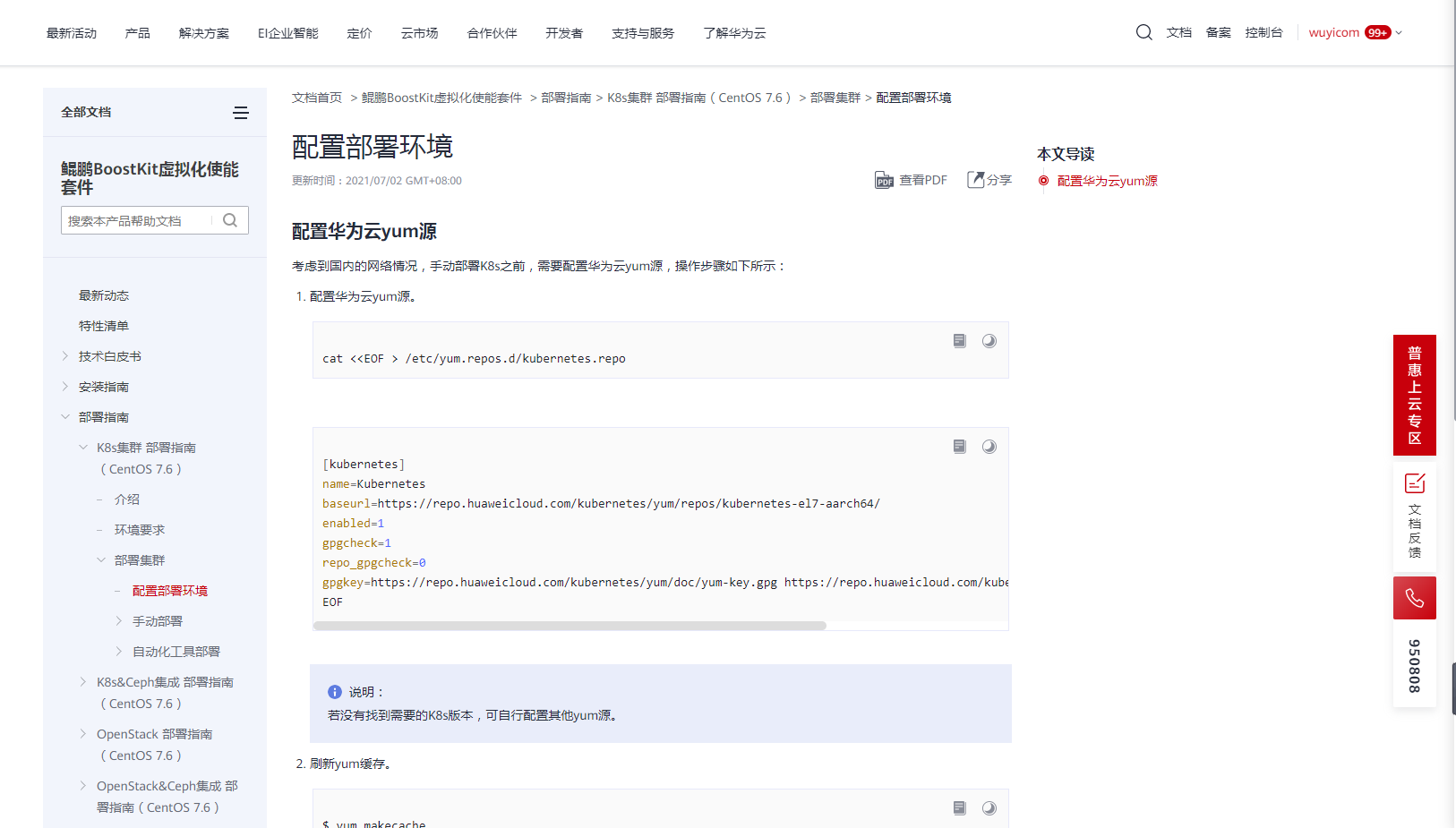This screenshot has height=828, width=1456.
Task: Expand the OpenStack&Ceph集成 部署指南 node
Action: click(83, 786)
